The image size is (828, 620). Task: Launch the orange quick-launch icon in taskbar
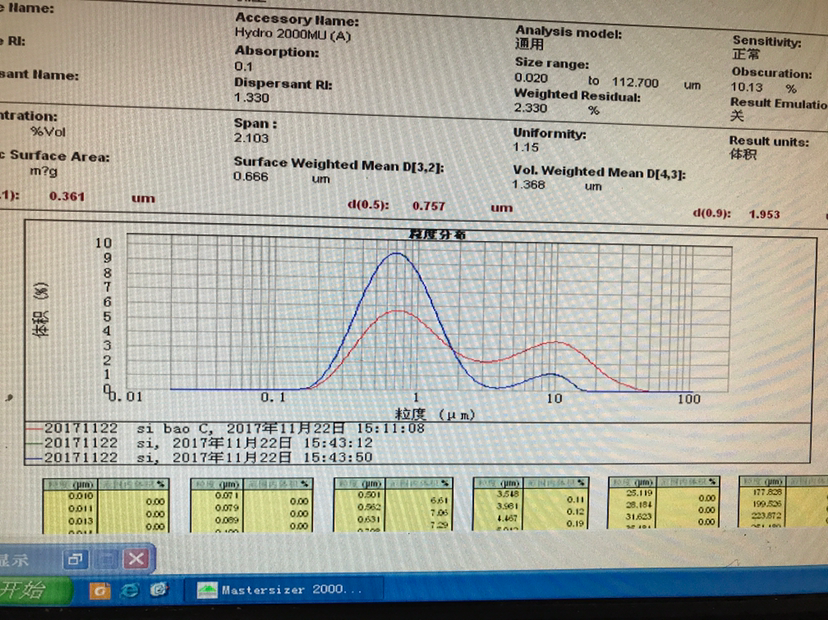click(x=99, y=590)
